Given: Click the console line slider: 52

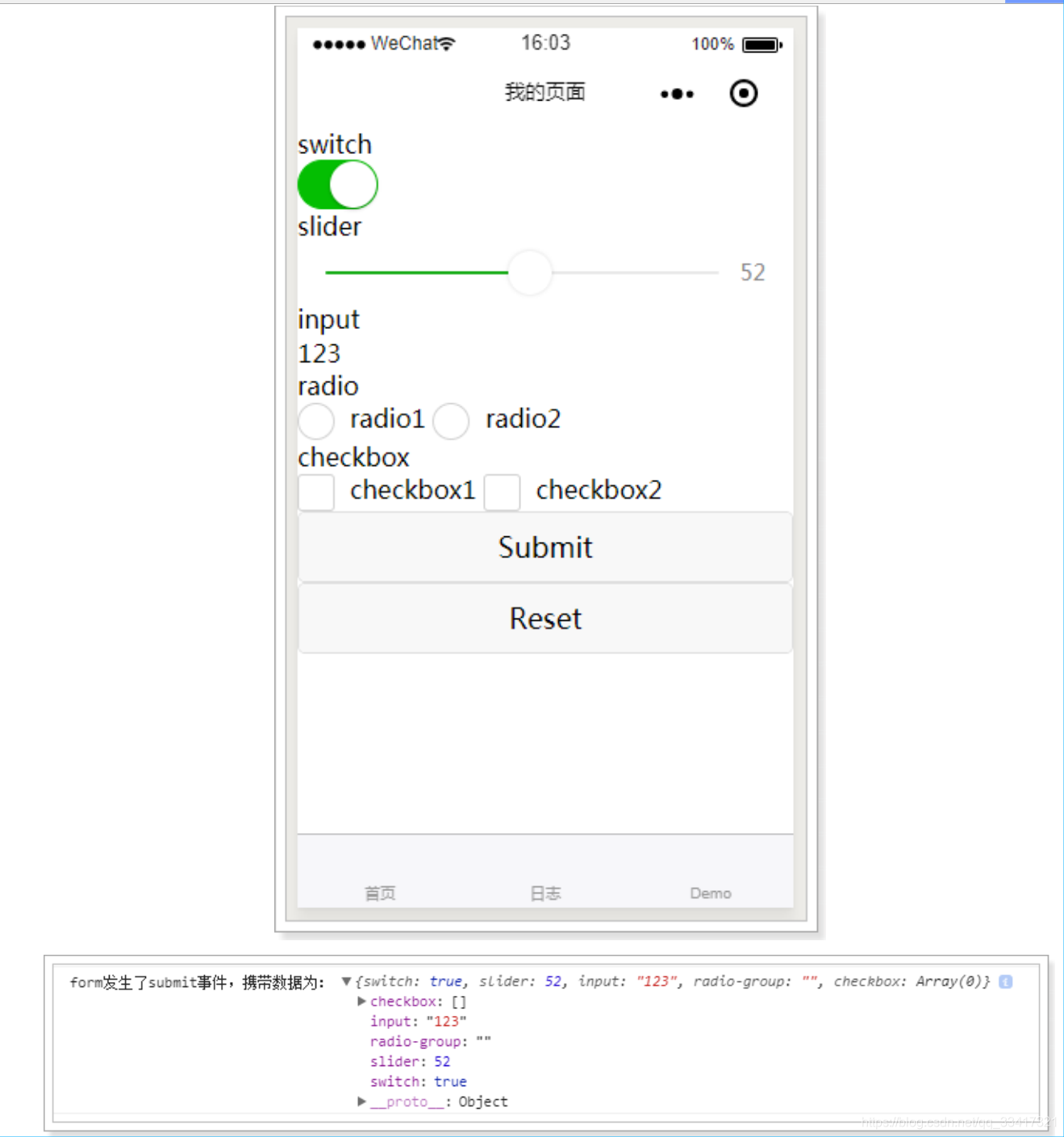Looking at the screenshot, I should click(410, 1062).
